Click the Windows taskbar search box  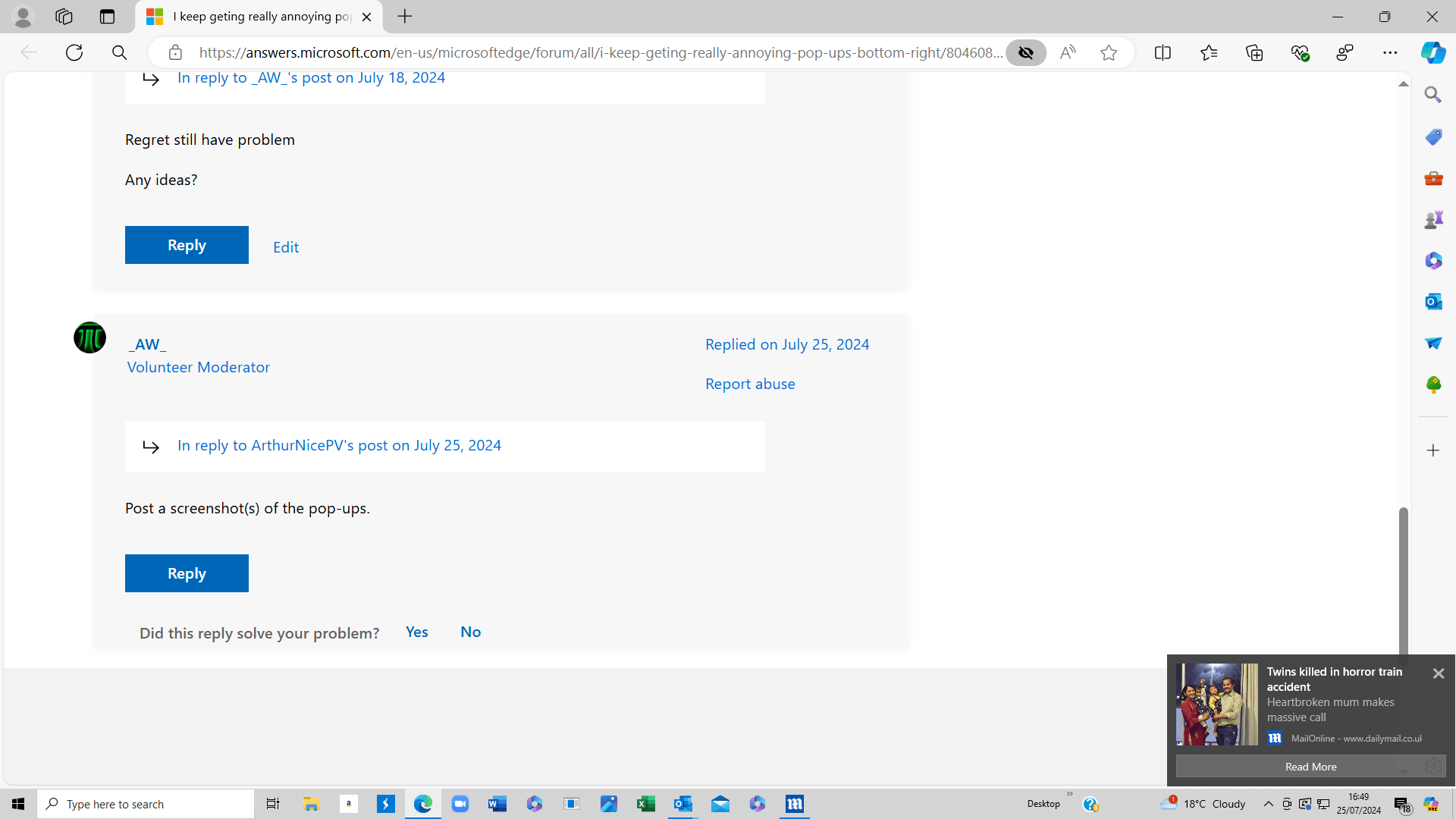146,804
